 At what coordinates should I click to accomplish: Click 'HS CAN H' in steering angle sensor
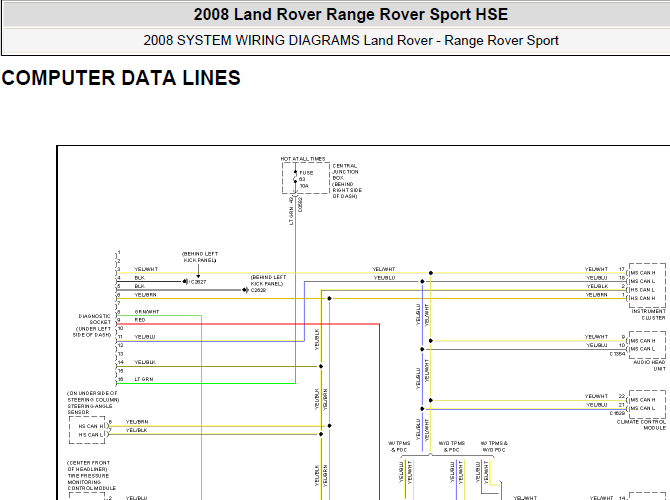click(x=91, y=426)
